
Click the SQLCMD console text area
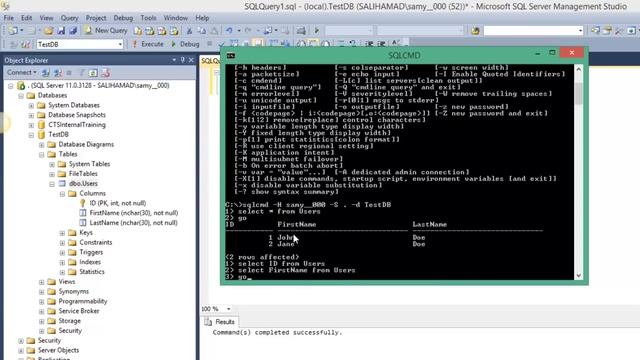point(399,172)
